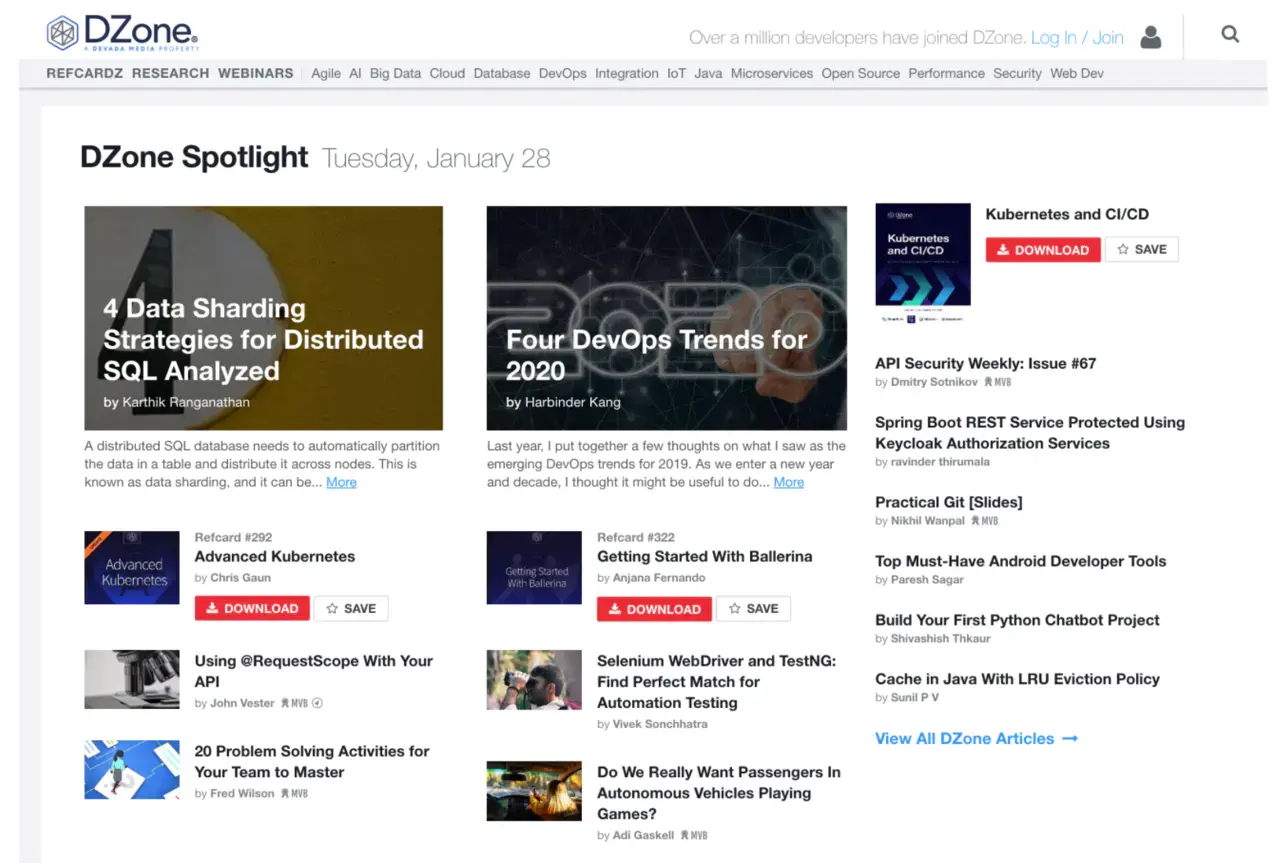The image size is (1280, 866).
Task: Open Build Your First Python Chatbot Project
Action: (1017, 620)
